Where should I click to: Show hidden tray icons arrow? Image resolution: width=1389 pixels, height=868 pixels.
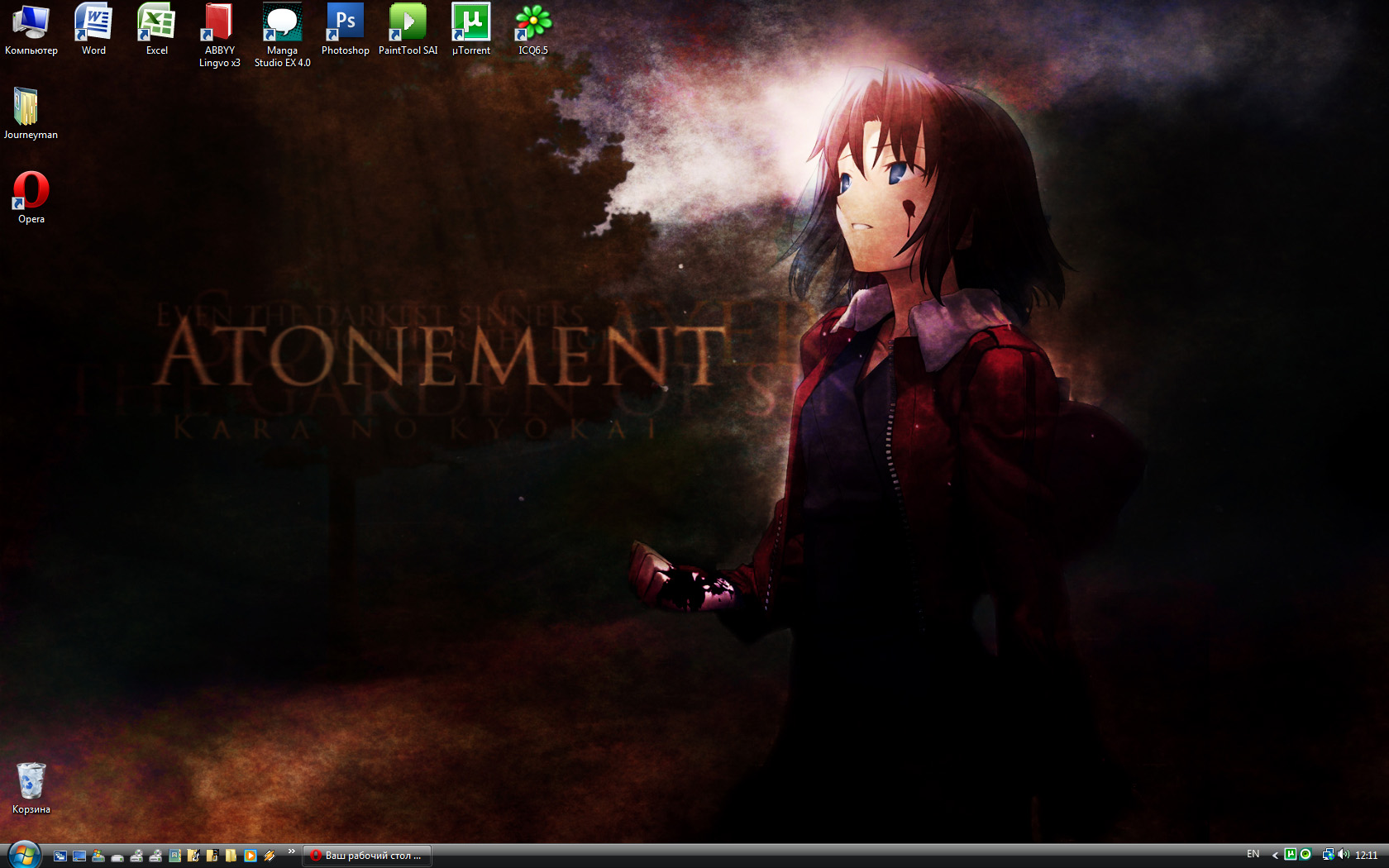pos(1275,856)
